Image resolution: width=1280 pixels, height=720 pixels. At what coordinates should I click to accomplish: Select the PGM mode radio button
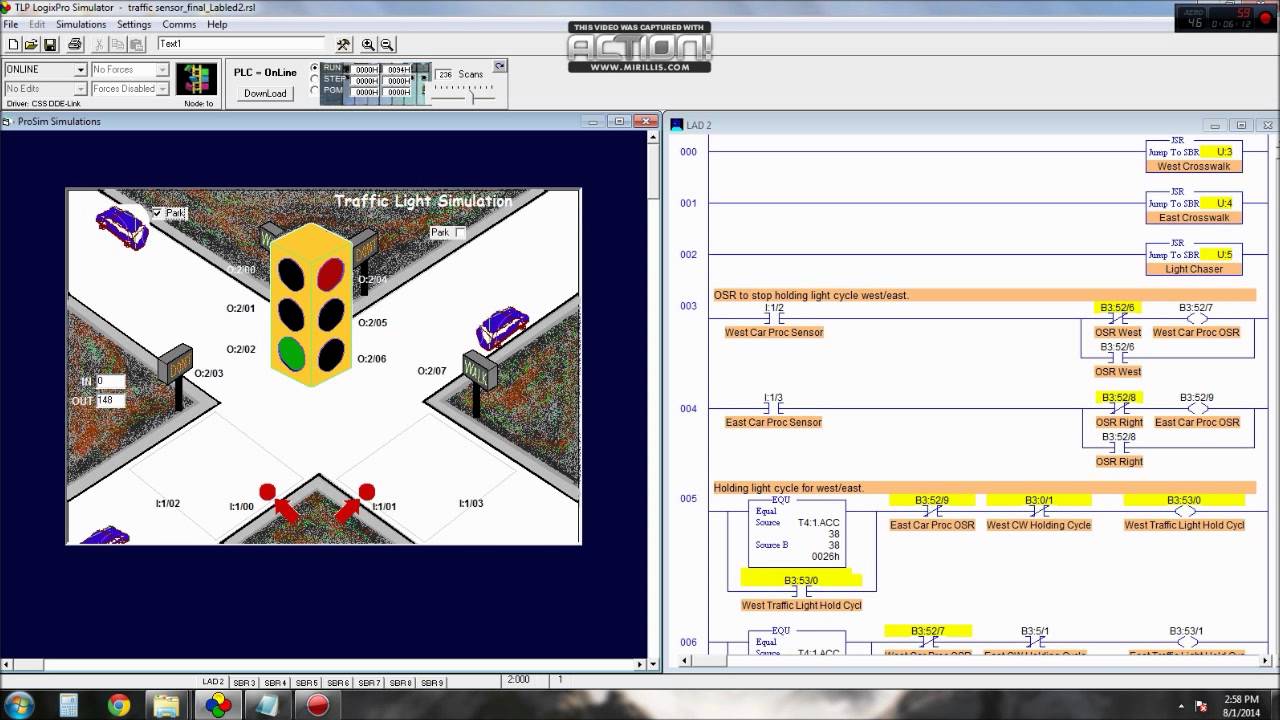tap(315, 90)
